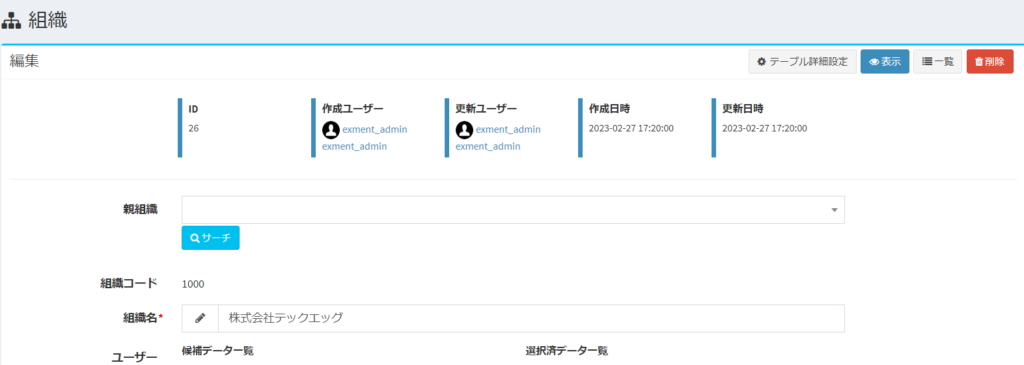This screenshot has height=365, width=1024.
Task: Select 更新日時 value 2023-02-27 17:20:00
Action: coord(764,129)
